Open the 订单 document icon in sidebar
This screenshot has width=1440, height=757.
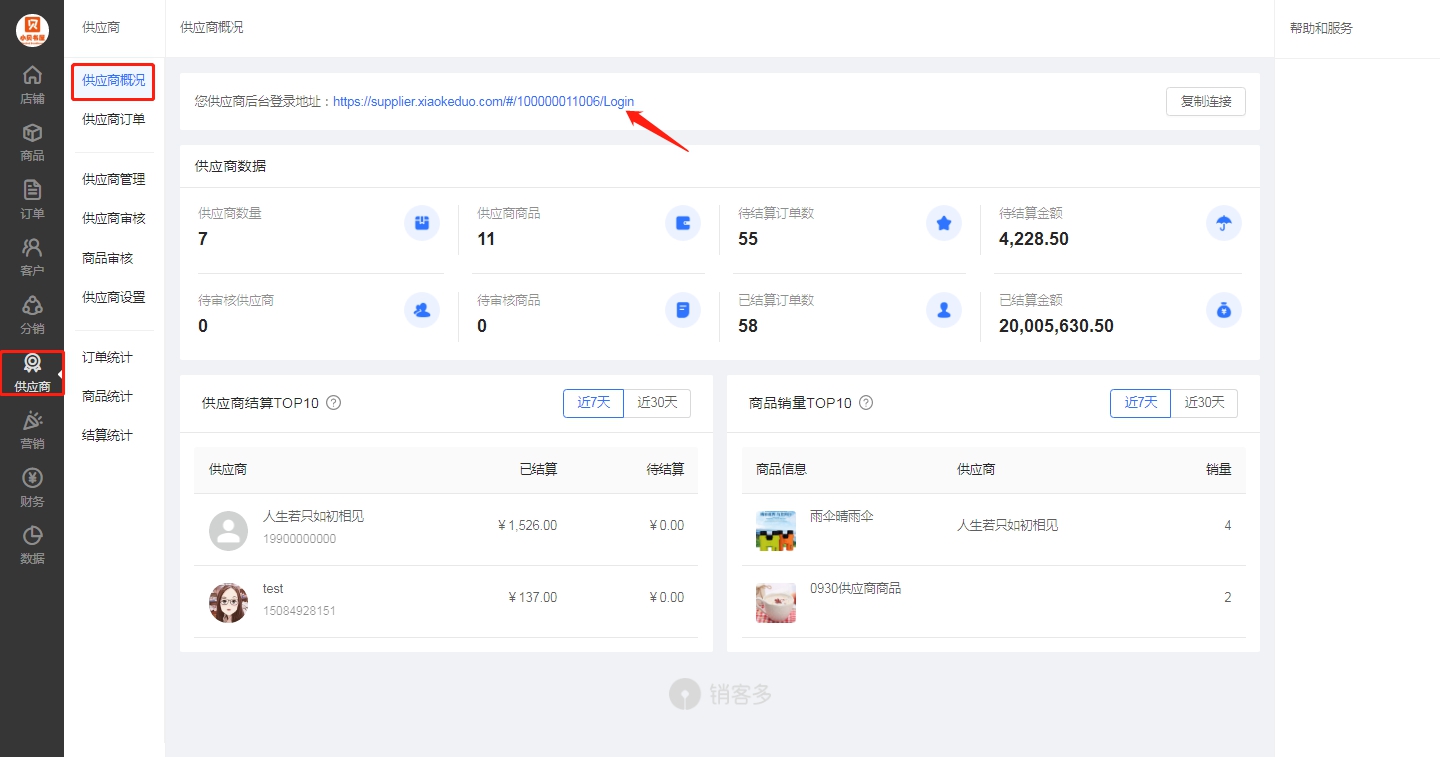pyautogui.click(x=32, y=190)
